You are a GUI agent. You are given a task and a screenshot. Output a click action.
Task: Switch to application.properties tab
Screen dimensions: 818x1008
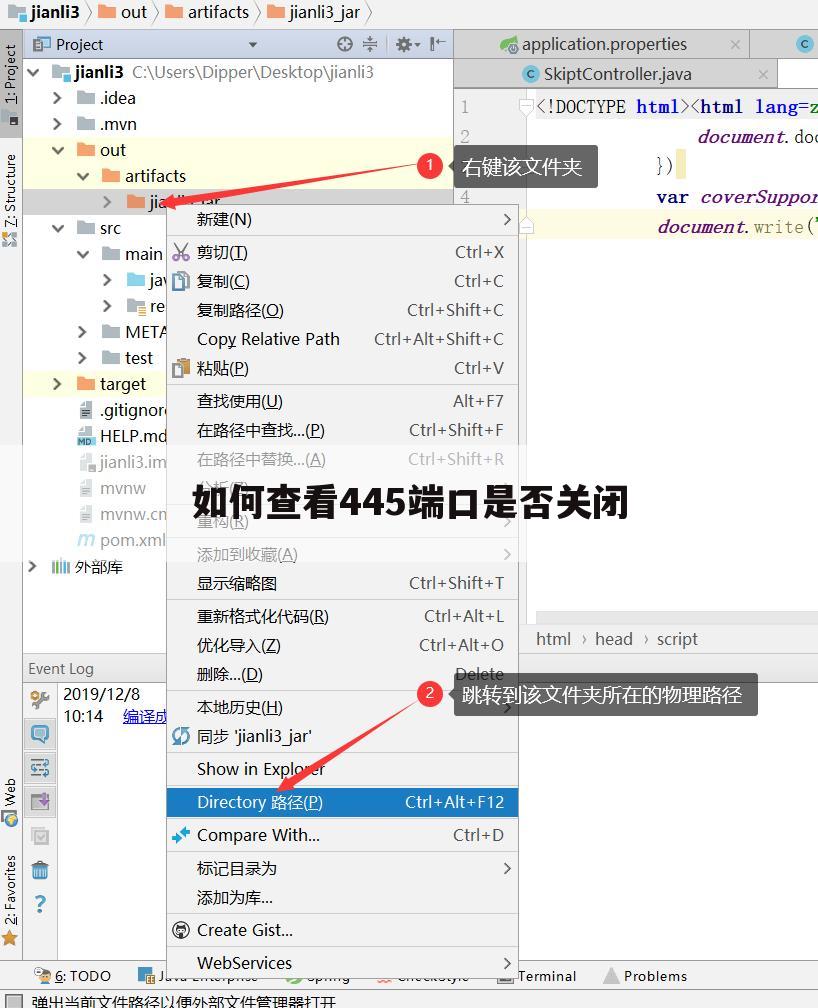point(603,44)
